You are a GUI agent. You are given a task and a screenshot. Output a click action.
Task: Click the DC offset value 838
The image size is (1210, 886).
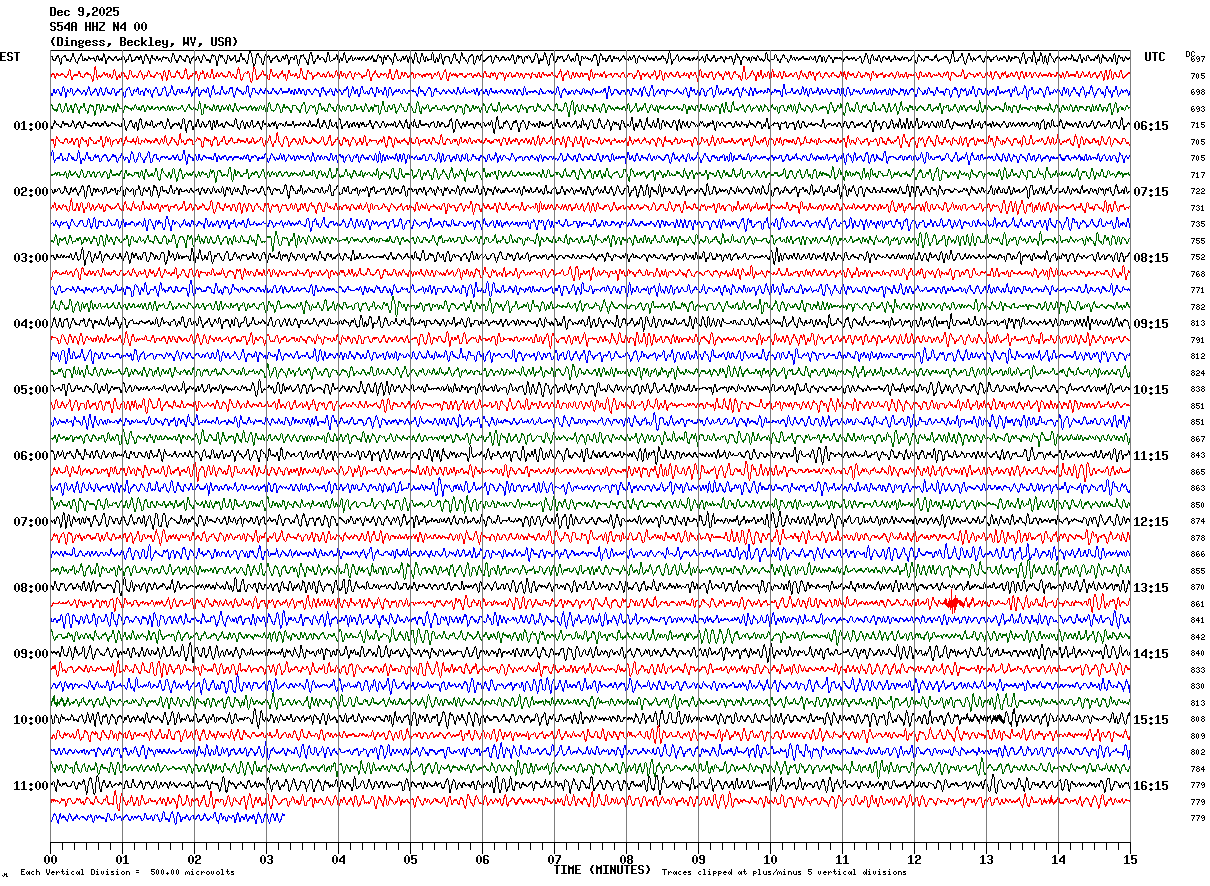coord(1198,390)
